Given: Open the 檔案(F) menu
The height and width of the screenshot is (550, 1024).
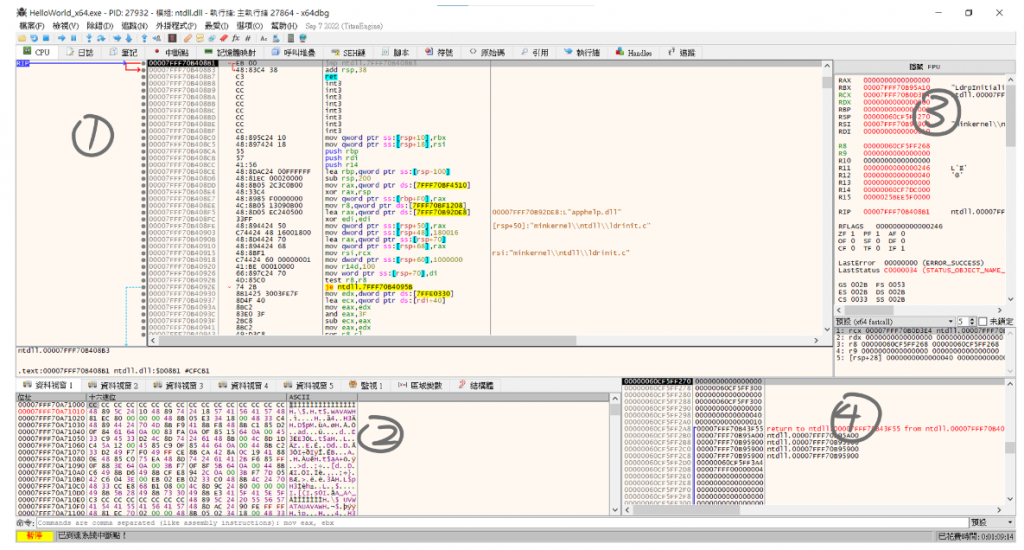Looking at the screenshot, I should click(x=31, y=25).
